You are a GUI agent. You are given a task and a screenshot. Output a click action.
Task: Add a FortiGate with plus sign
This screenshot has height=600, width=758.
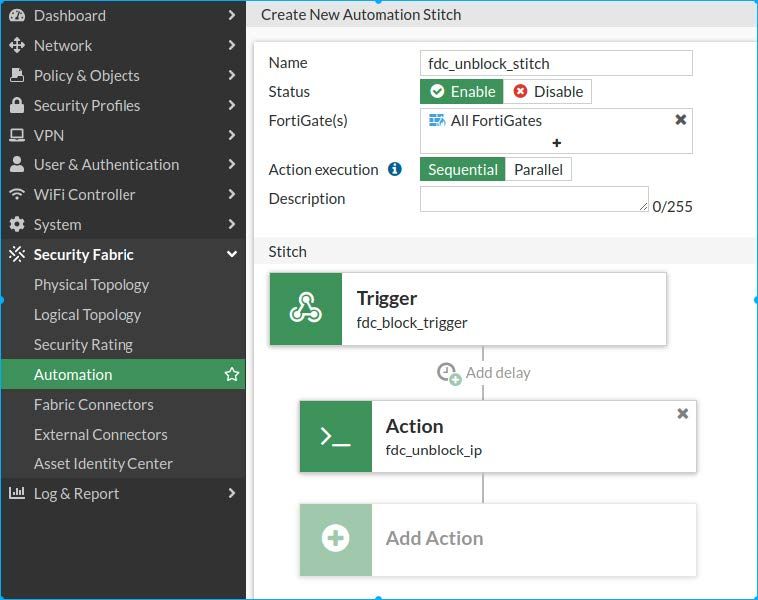click(x=557, y=143)
